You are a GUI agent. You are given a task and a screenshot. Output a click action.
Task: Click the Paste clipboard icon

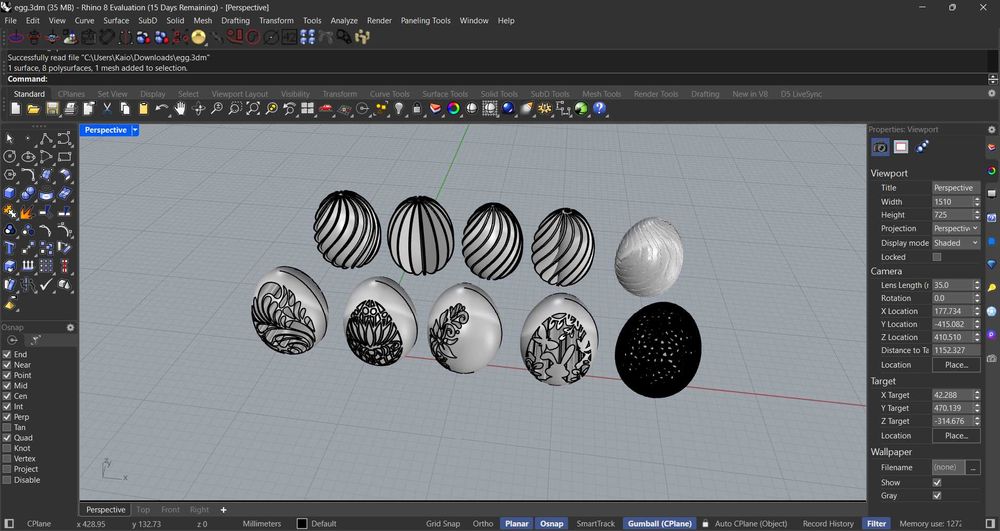click(x=143, y=109)
